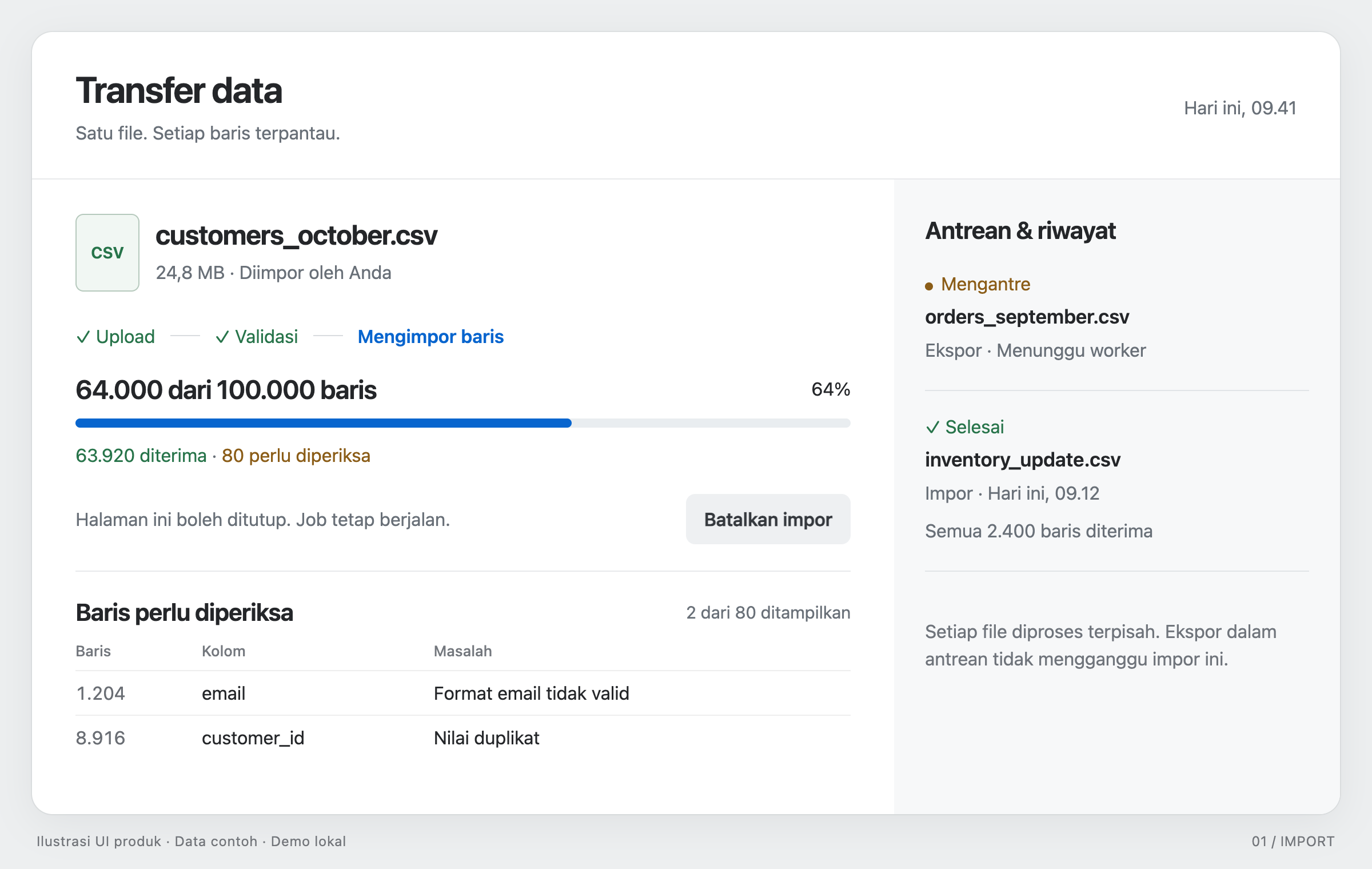Click the 64% progress value
This screenshot has height=869, width=1372.
point(831,389)
